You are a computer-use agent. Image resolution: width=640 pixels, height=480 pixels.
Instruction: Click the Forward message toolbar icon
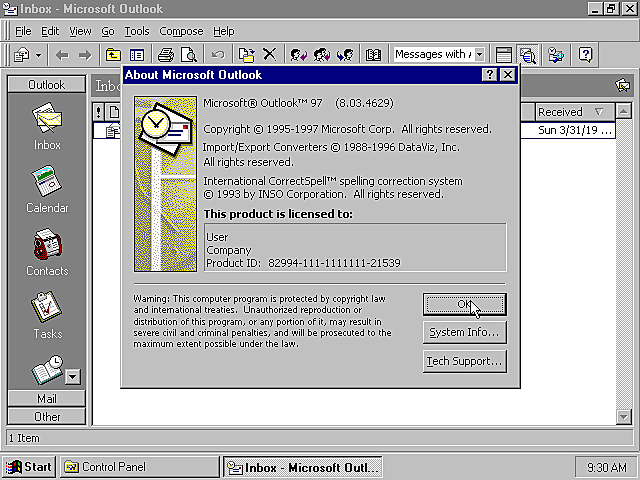[x=345, y=55]
